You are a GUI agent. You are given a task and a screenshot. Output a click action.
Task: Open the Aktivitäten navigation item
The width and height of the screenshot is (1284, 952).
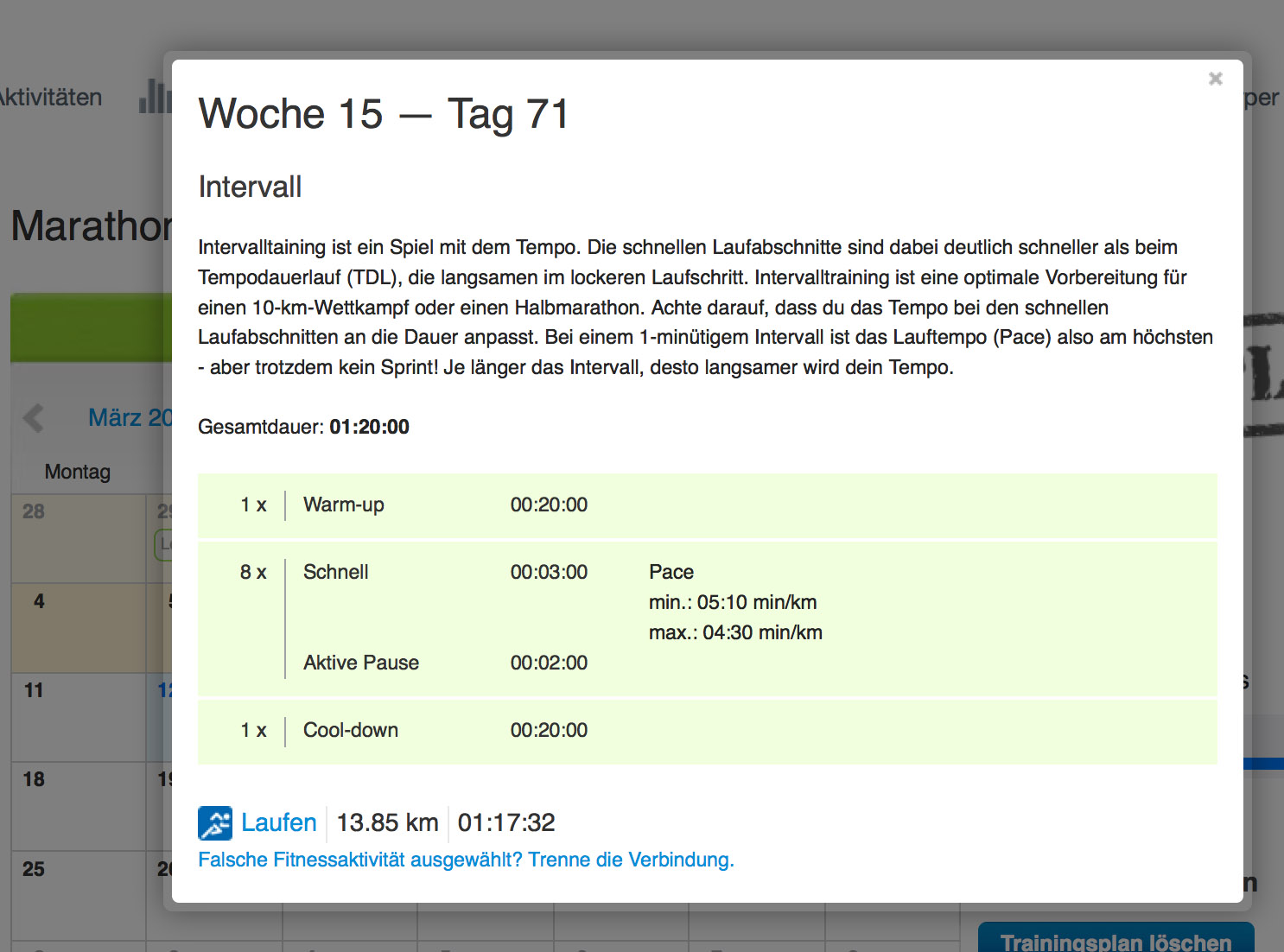click(50, 98)
